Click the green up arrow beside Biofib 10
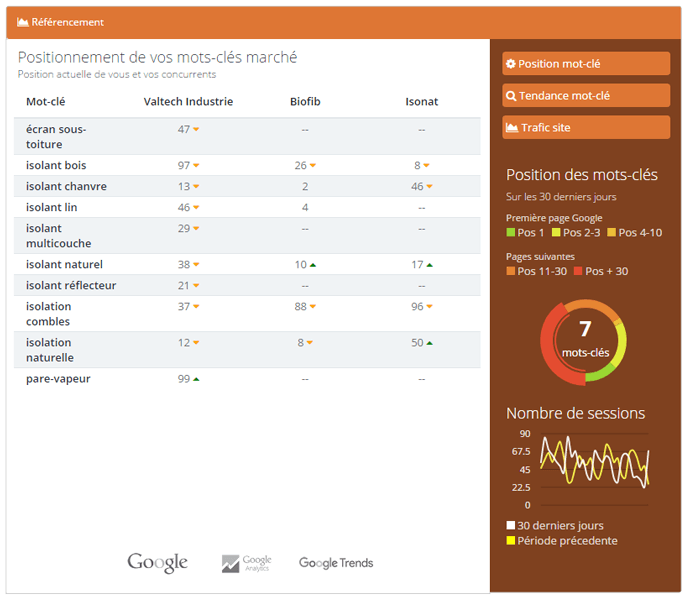This screenshot has height=597, width=685. [313, 265]
